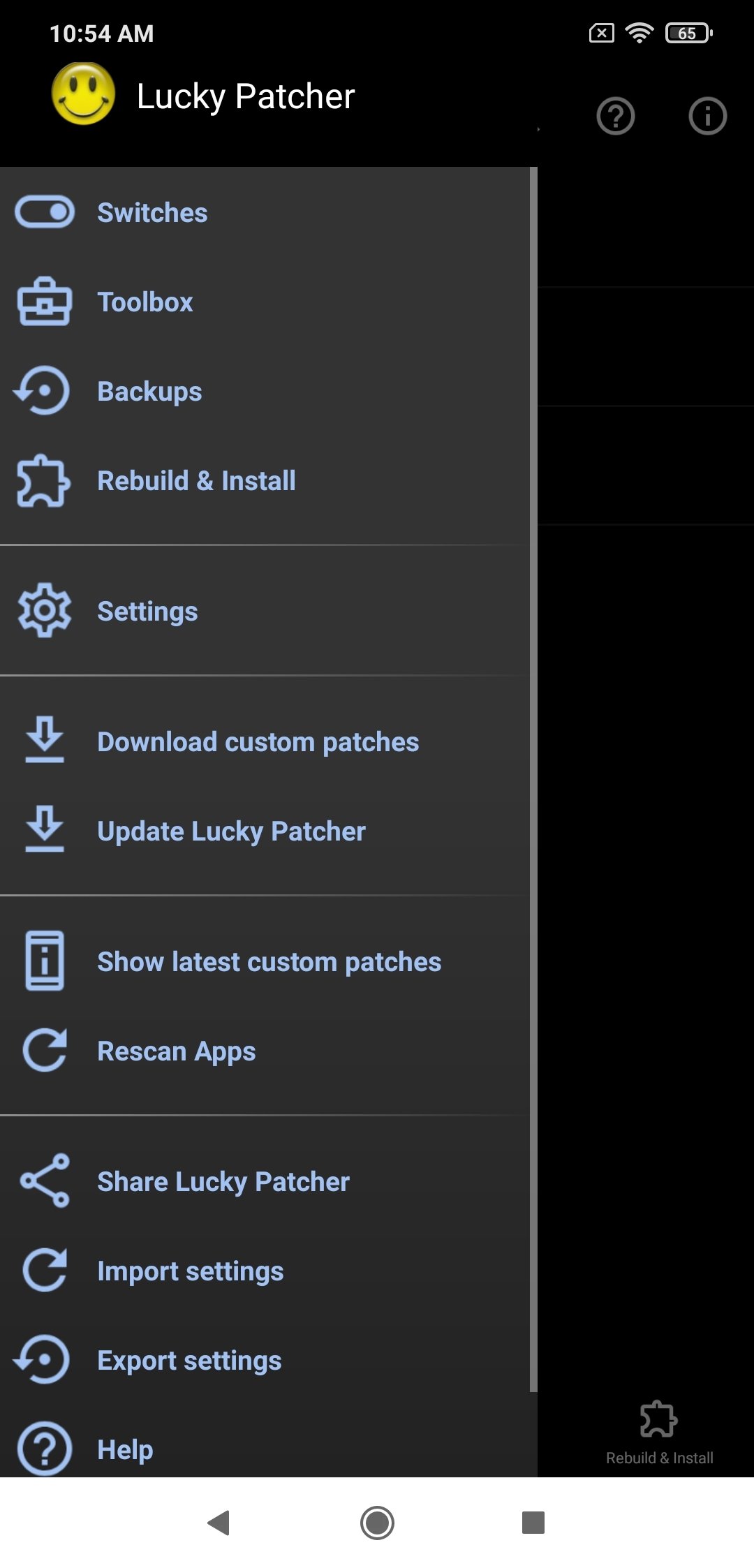The image size is (754, 1568).
Task: Choose Export settings
Action: [189, 1361]
